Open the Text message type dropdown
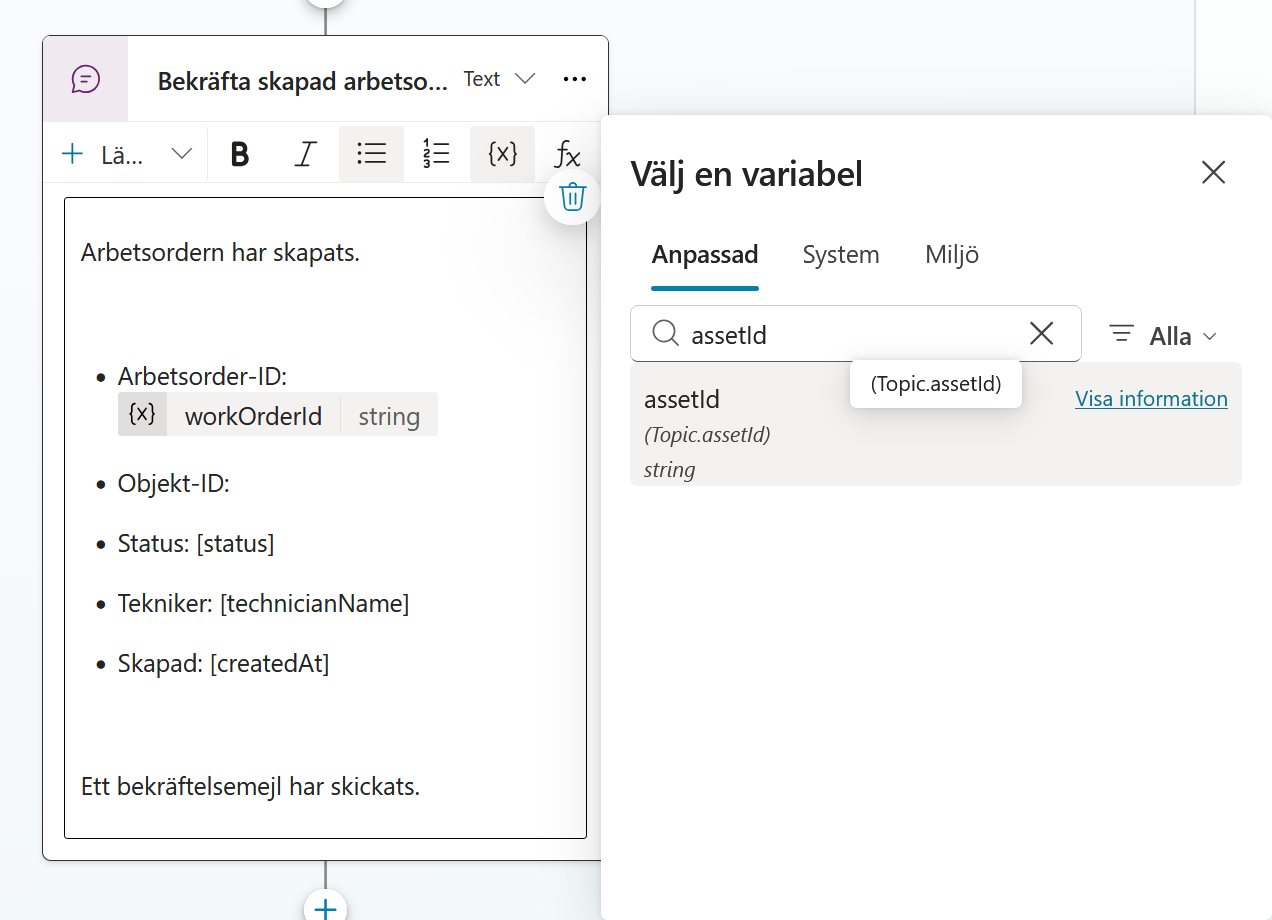The height and width of the screenshot is (920, 1272). click(500, 79)
